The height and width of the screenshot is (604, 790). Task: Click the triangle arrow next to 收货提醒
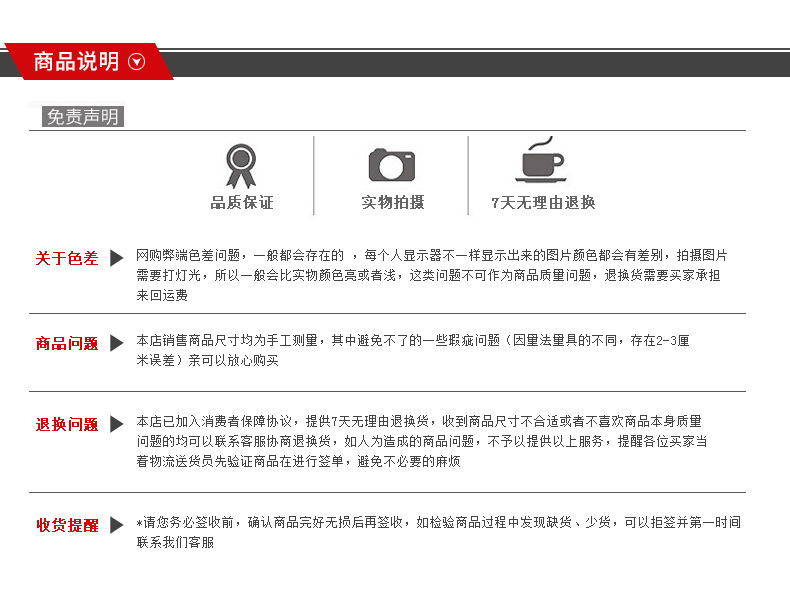click(117, 524)
